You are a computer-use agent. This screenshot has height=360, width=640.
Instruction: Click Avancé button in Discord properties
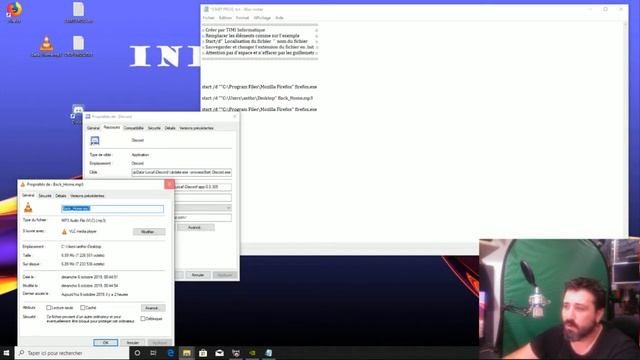195,227
